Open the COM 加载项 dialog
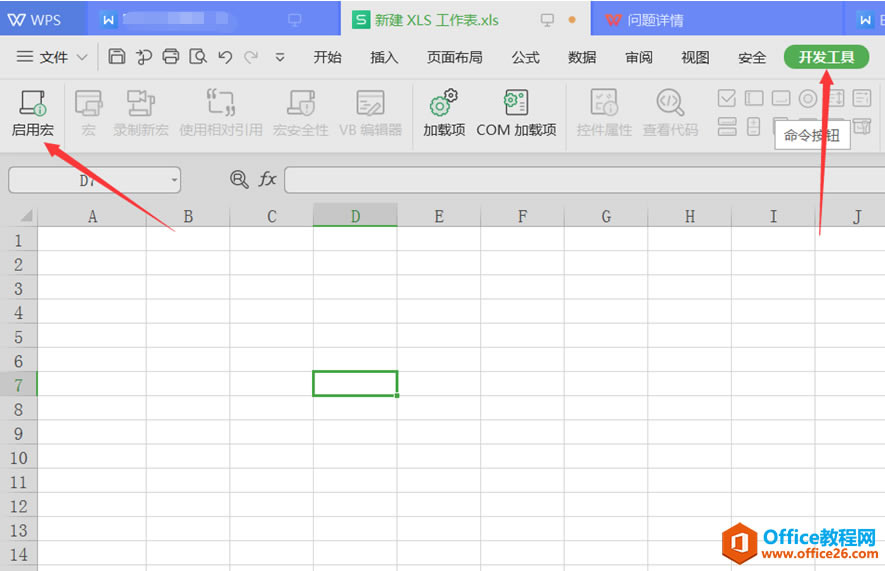885x571 pixels. pyautogui.click(x=516, y=113)
